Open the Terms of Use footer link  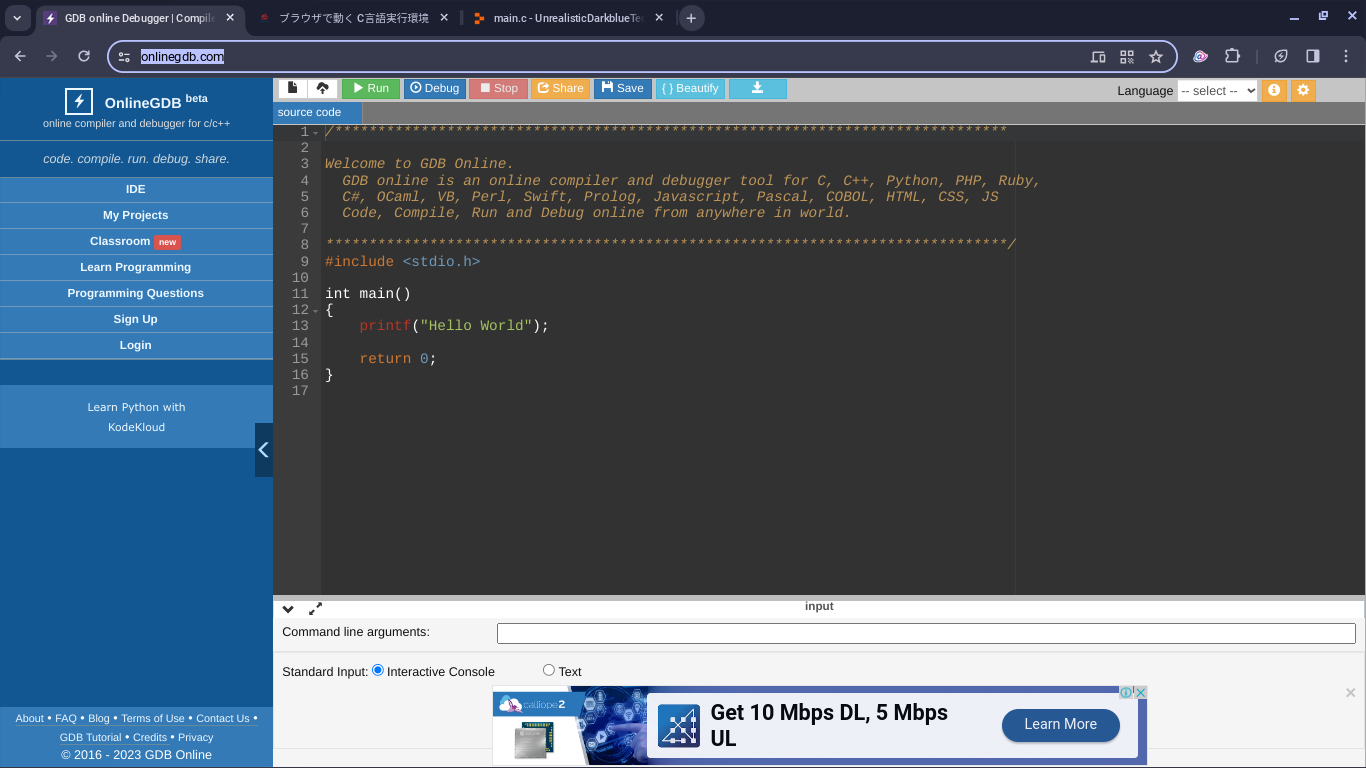click(153, 718)
